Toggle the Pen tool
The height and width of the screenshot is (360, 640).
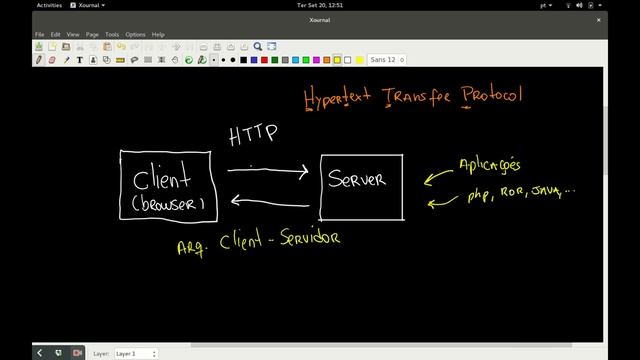[x=39, y=60]
